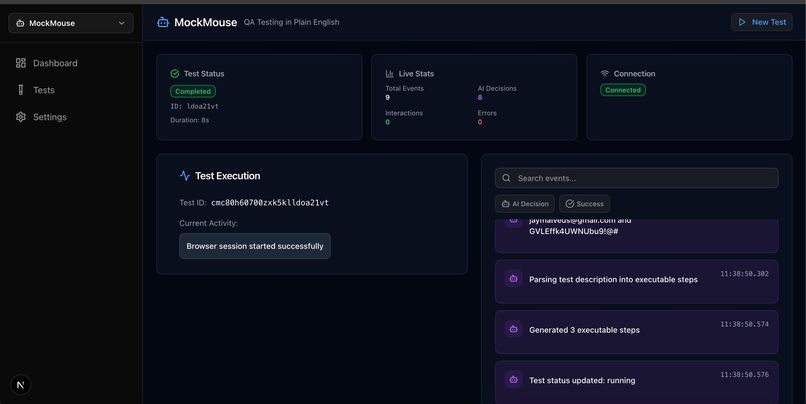Click the Test Execution activity icon
Image resolution: width=806 pixels, height=404 pixels.
(x=185, y=176)
